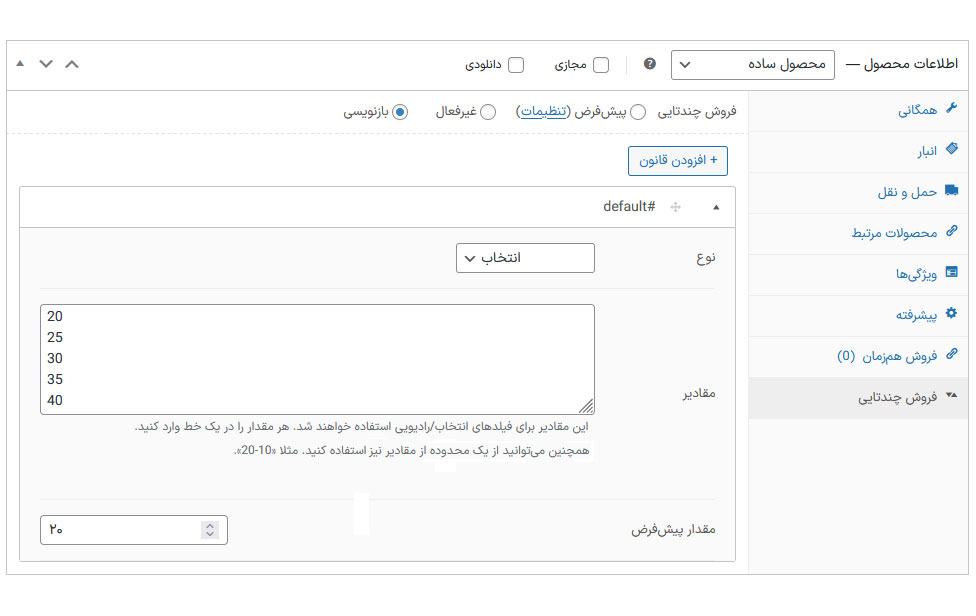Go to the ویژگی‌ها tab

(858, 275)
